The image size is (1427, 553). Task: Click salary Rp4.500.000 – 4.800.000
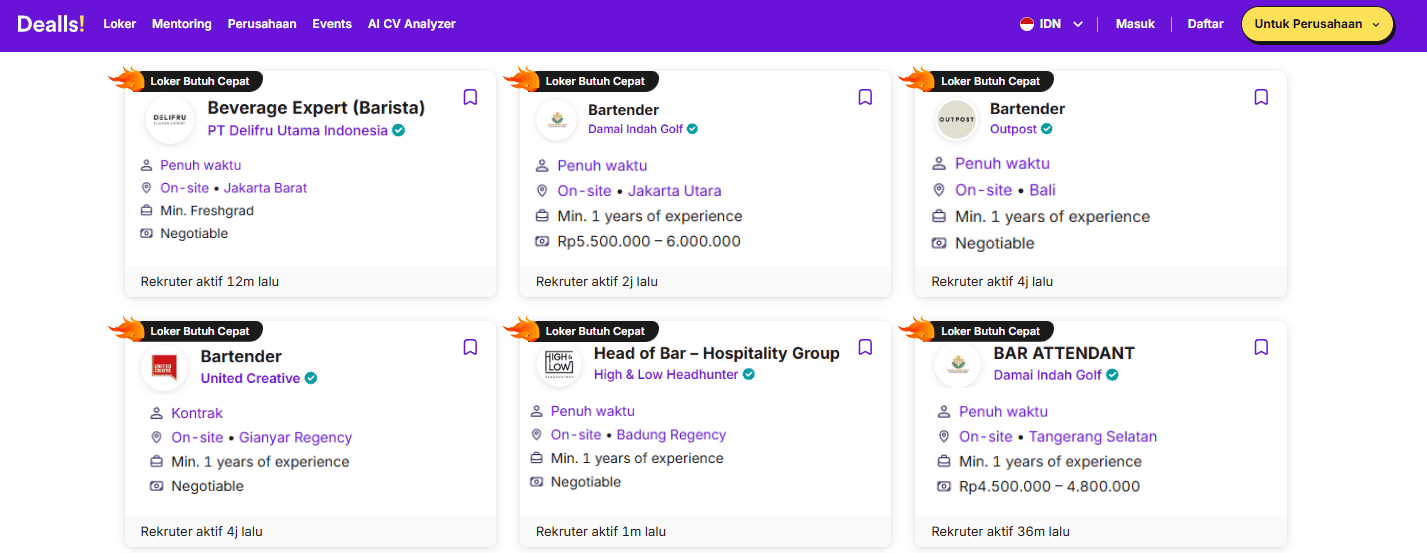pyautogui.click(x=1049, y=487)
